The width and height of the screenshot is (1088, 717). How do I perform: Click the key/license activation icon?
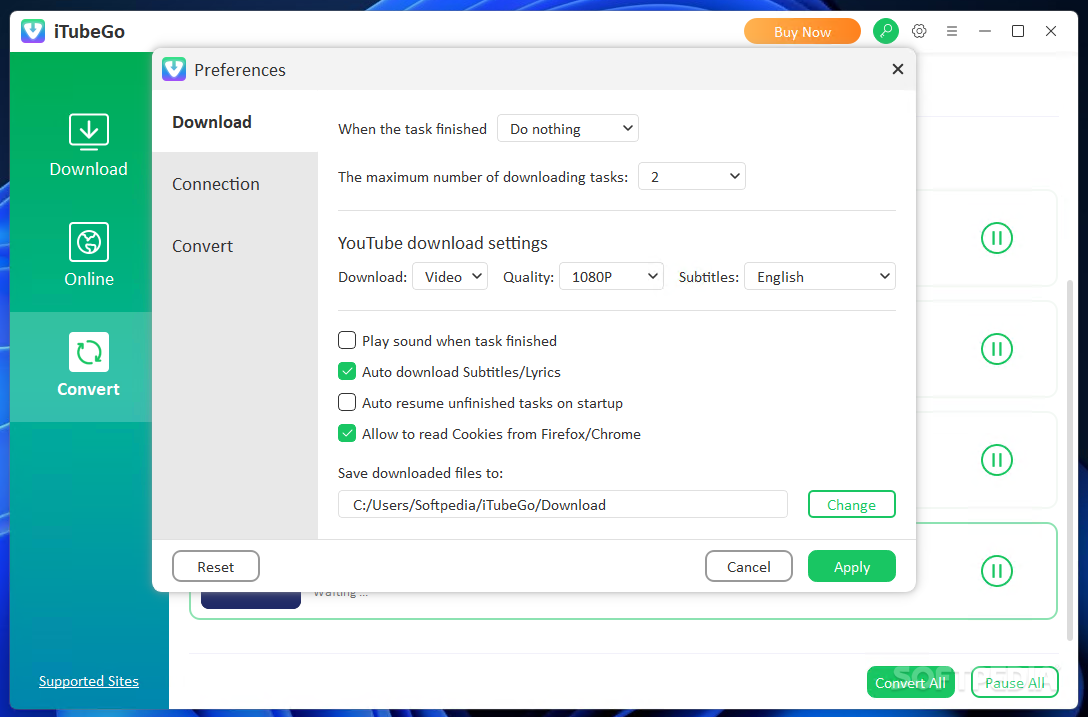886,31
